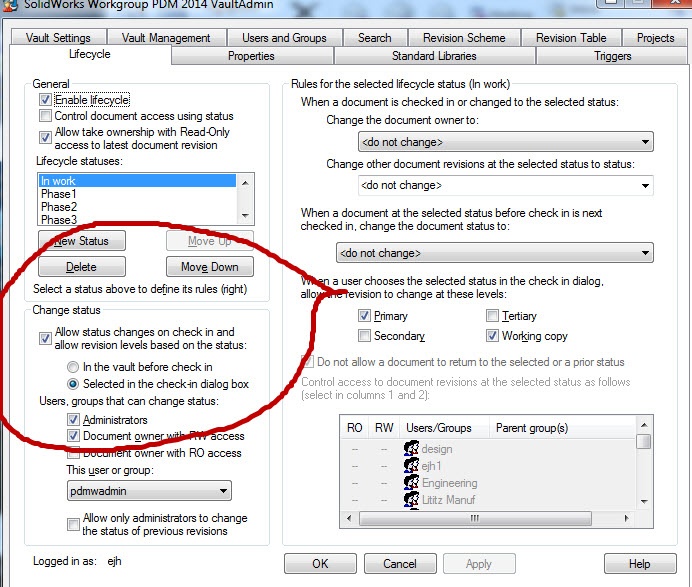Check Allow only administrators to change status

click(73, 524)
